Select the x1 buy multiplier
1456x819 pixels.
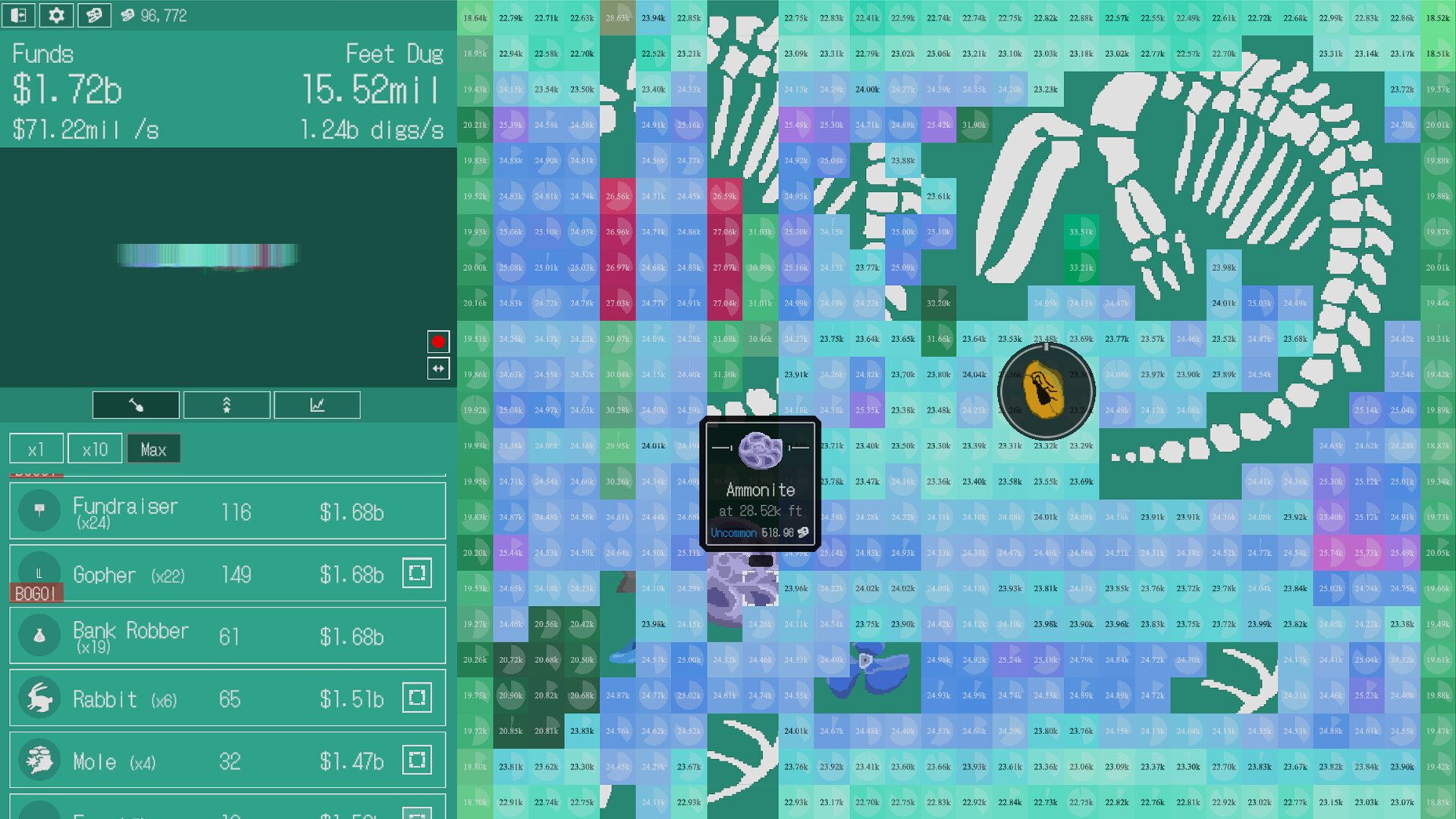click(36, 448)
